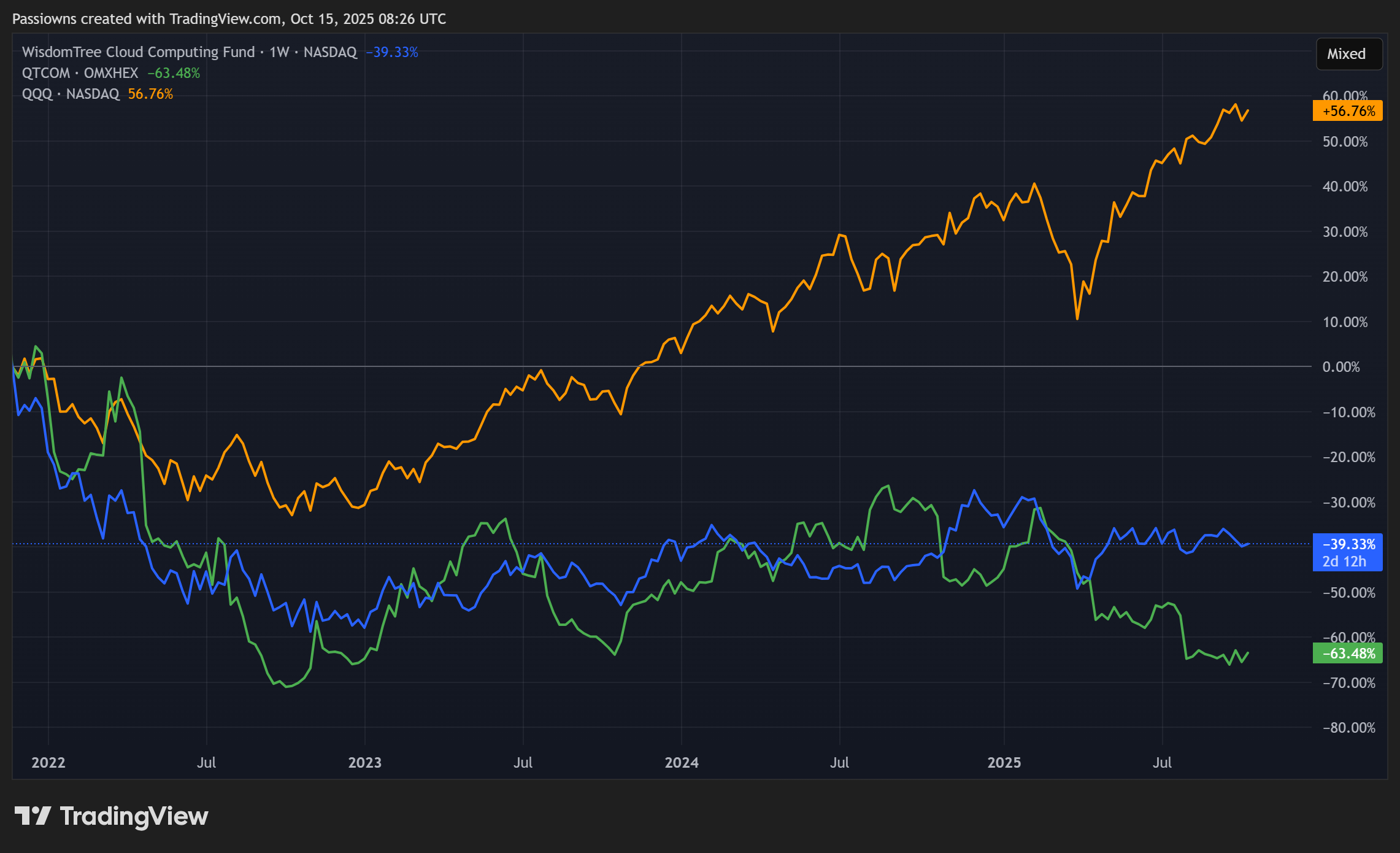This screenshot has height=853, width=1400.
Task: Click the 2022 time axis label
Action: pos(48,763)
